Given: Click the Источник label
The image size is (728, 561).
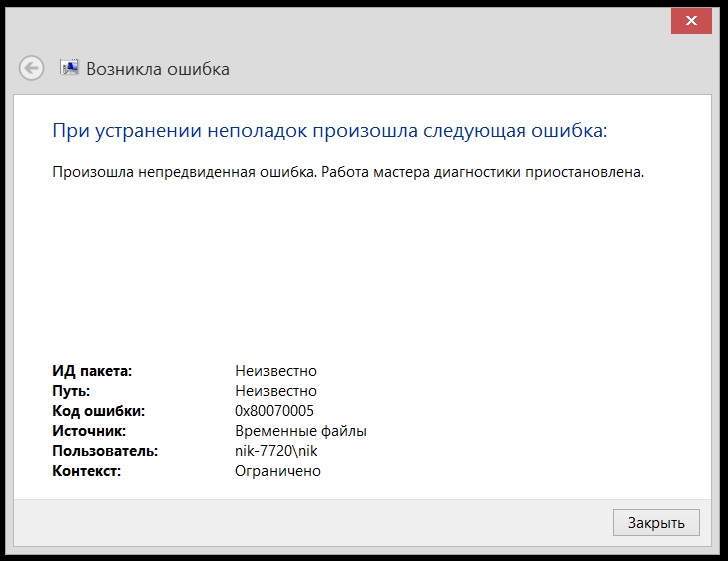Looking at the screenshot, I should 89,431.
